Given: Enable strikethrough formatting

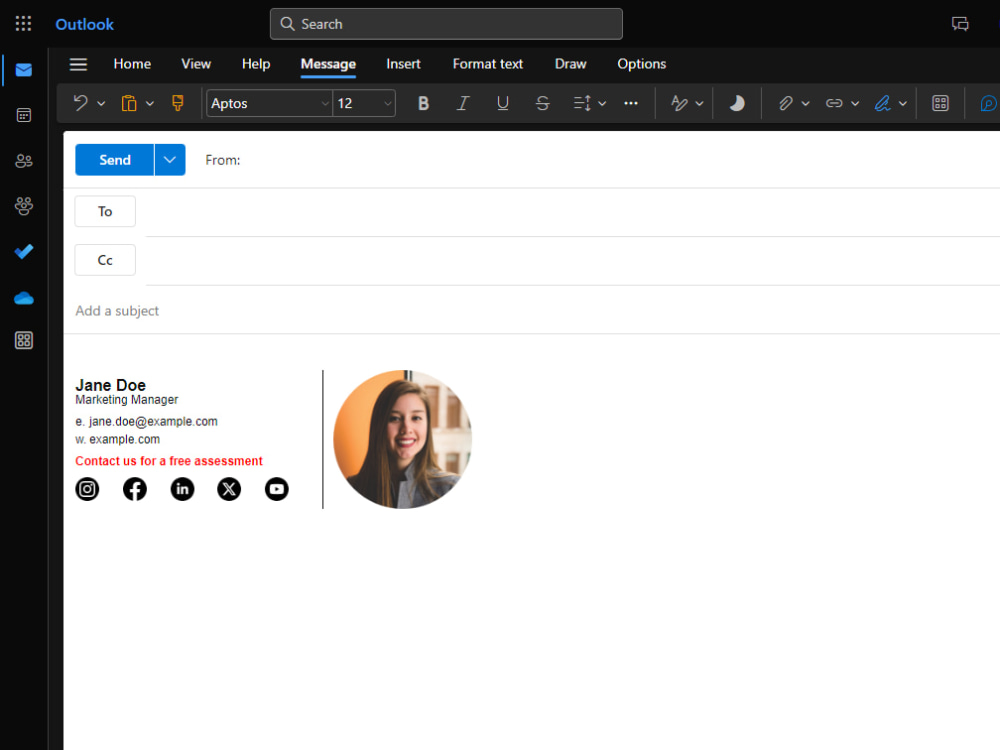Looking at the screenshot, I should click(x=543, y=103).
